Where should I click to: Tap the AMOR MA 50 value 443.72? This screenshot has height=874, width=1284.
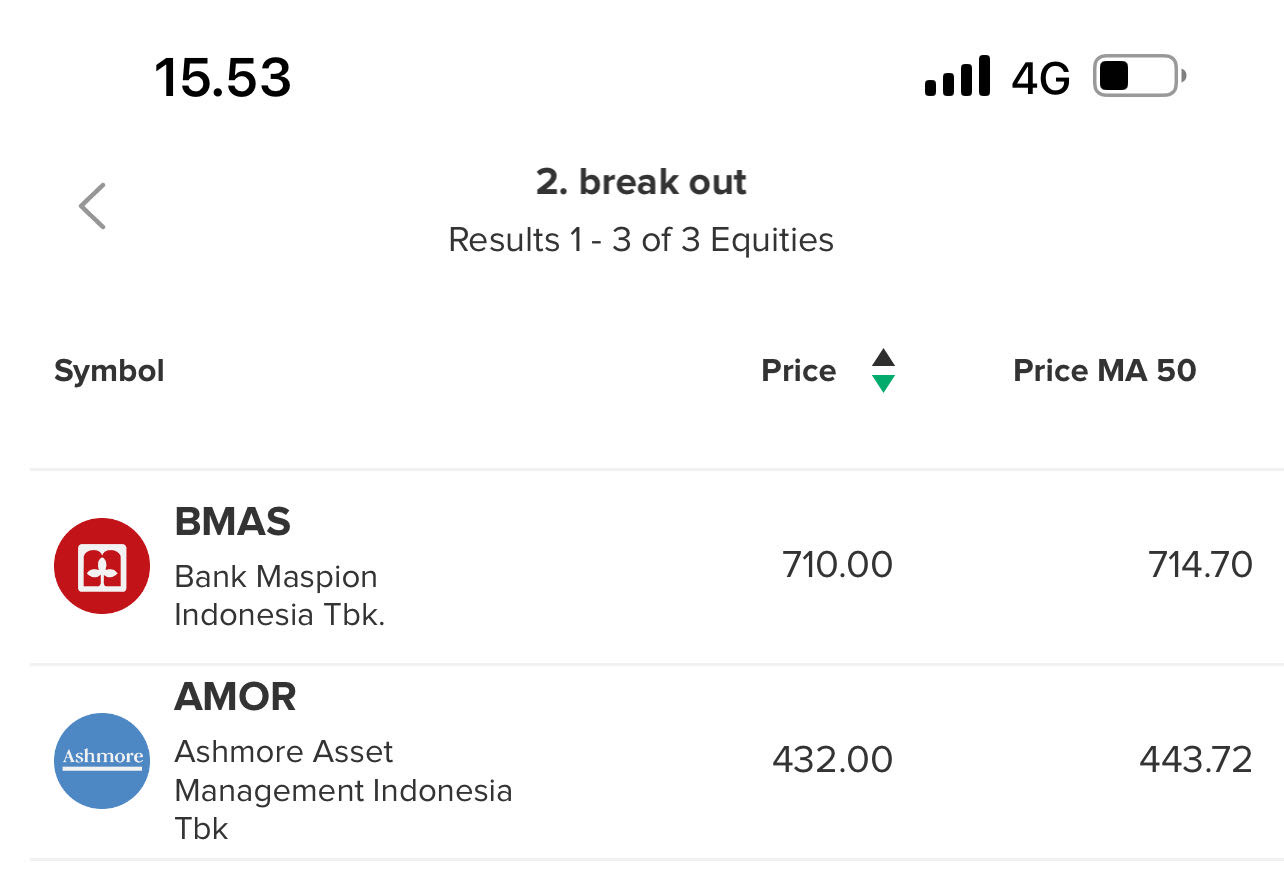(1195, 760)
